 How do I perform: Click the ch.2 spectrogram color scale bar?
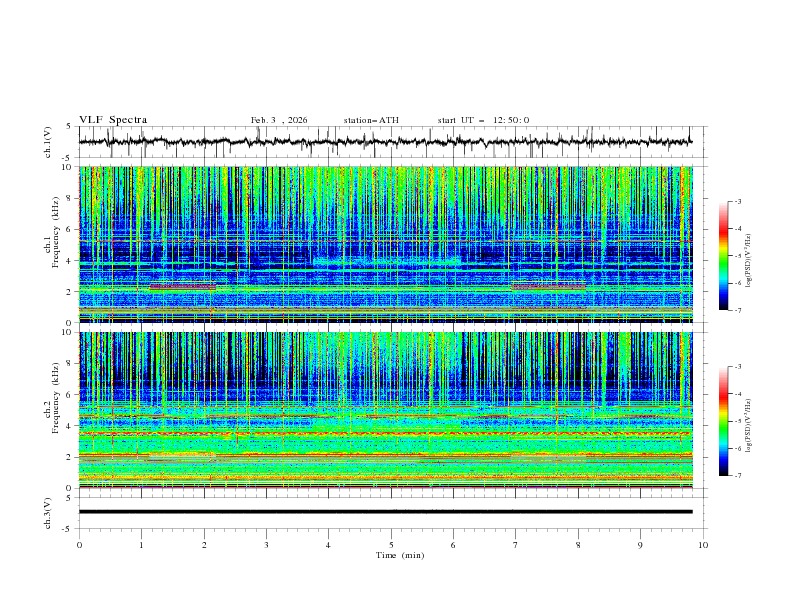coord(723,421)
